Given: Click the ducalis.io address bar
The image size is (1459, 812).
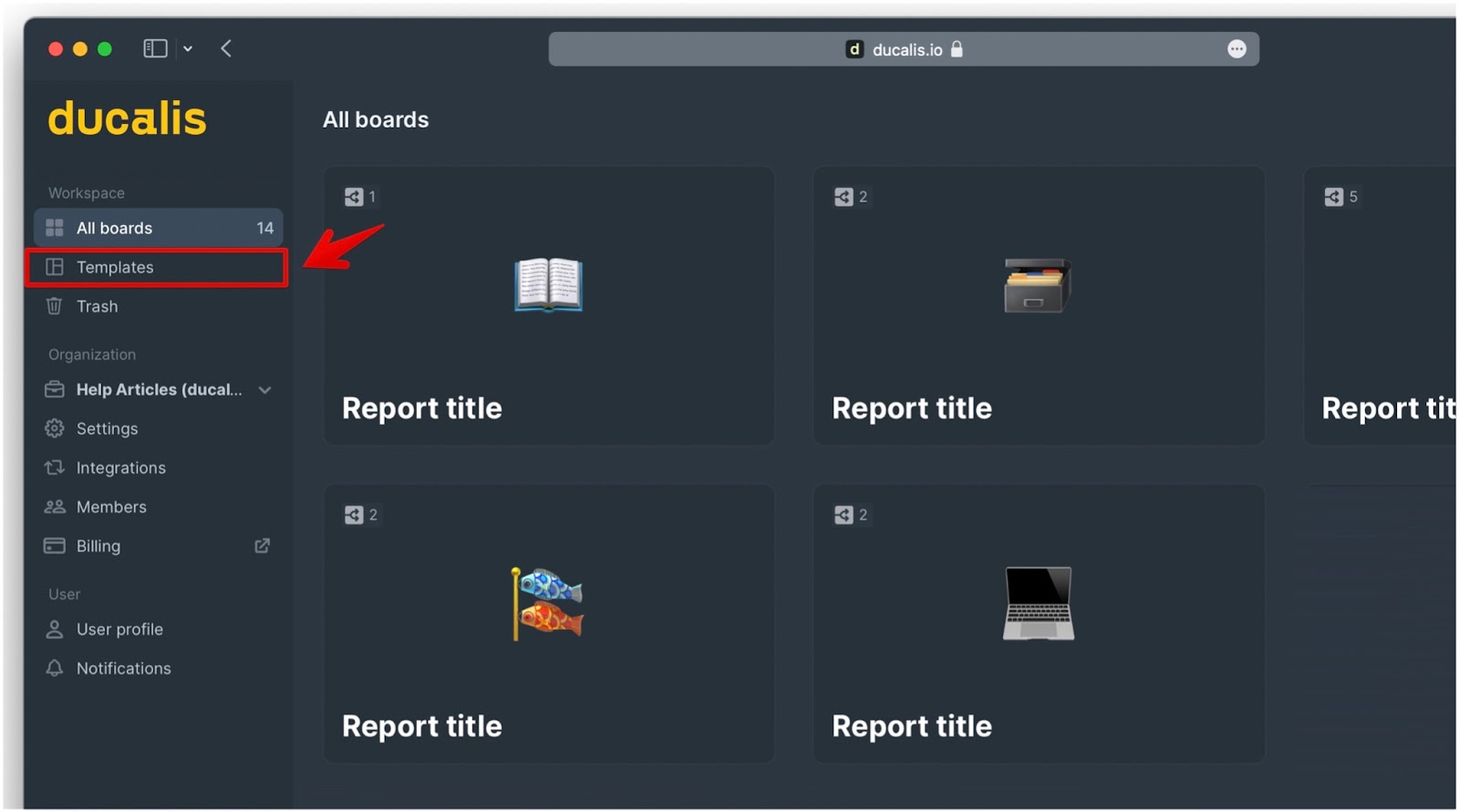Looking at the screenshot, I should pos(904,49).
